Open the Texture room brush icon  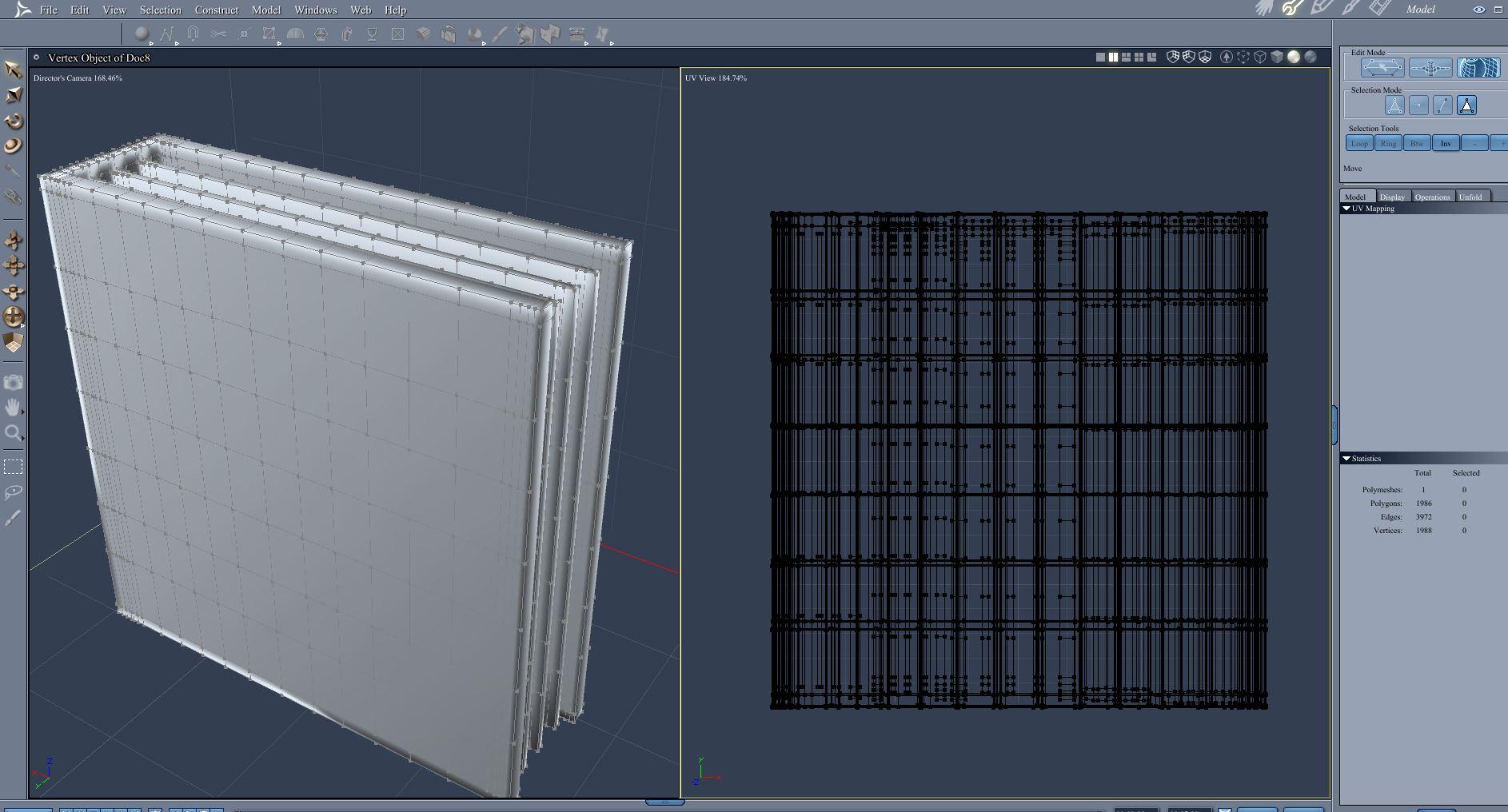pyautogui.click(x=1350, y=9)
